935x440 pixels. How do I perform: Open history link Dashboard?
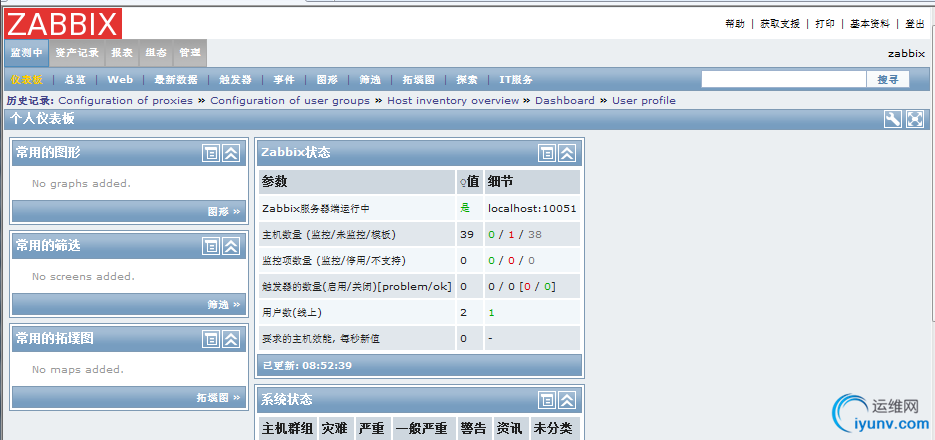(565, 100)
